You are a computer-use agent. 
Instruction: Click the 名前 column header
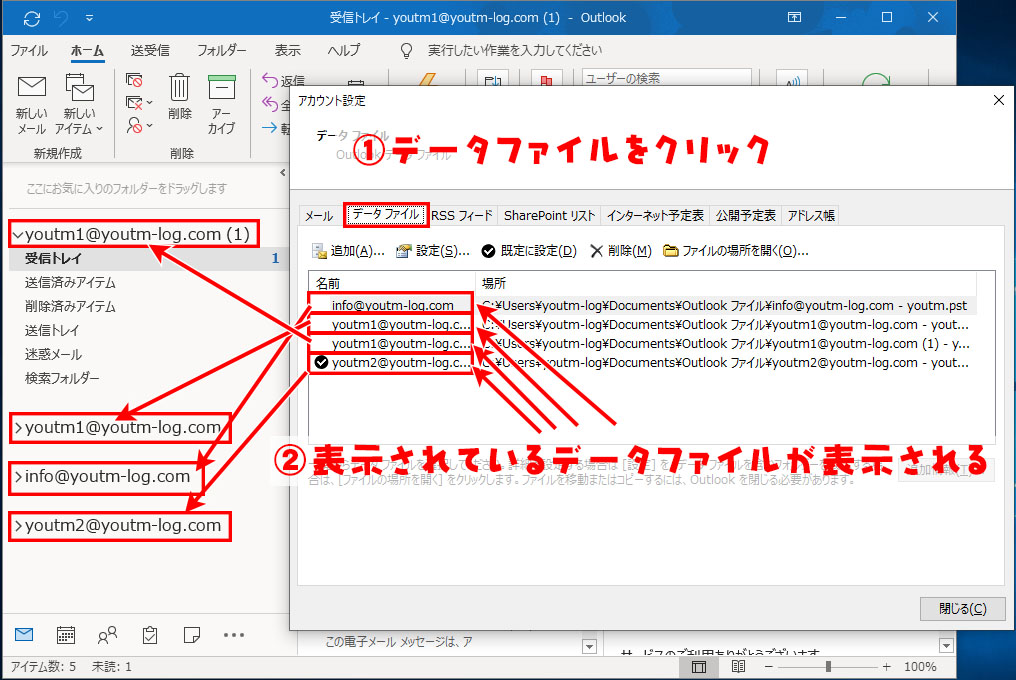click(391, 283)
